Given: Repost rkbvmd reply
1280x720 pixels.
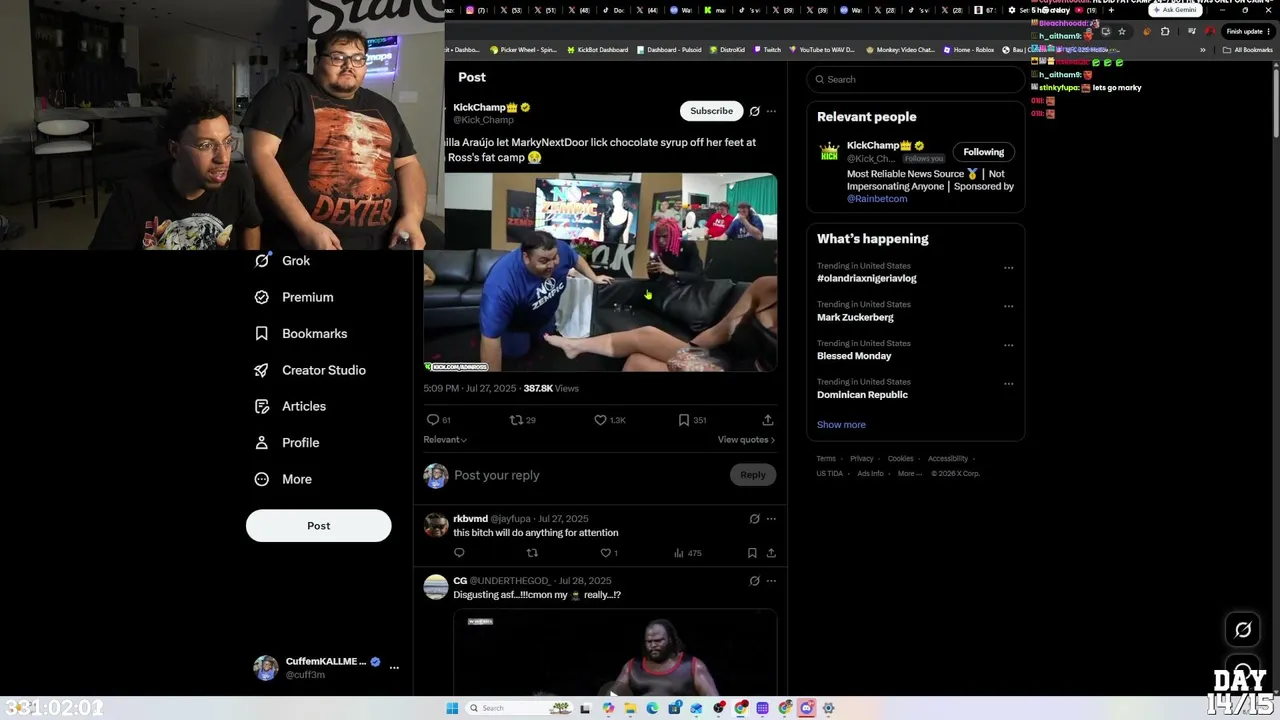Looking at the screenshot, I should (x=532, y=553).
